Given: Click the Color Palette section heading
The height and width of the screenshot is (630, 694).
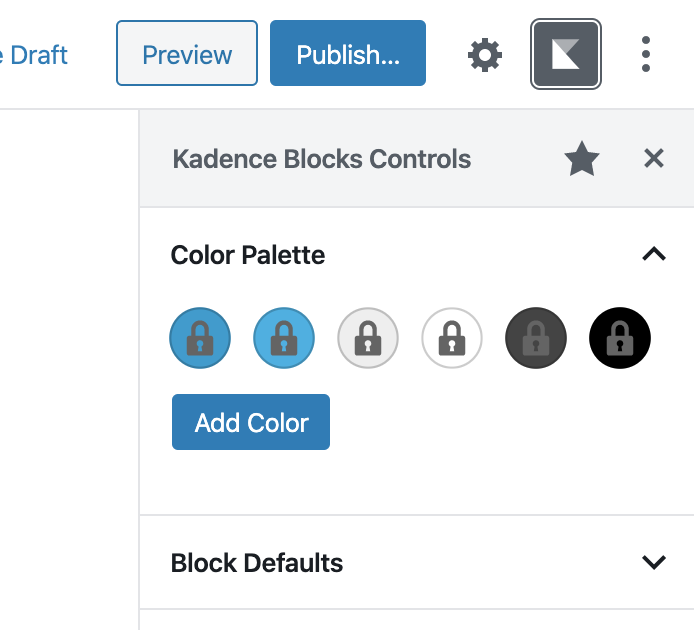Looking at the screenshot, I should click(x=248, y=255).
